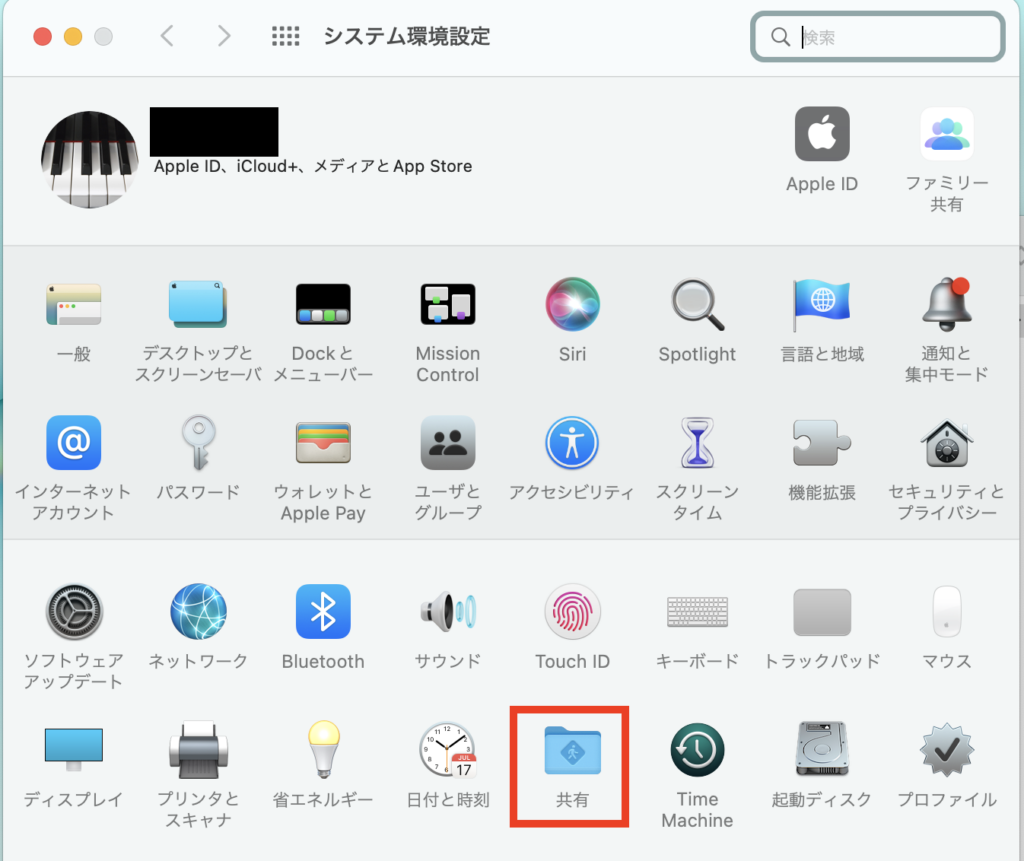Click 'Apple ID、iCloud+、メディアとApp Store' text
The height and width of the screenshot is (861, 1024).
(x=313, y=167)
